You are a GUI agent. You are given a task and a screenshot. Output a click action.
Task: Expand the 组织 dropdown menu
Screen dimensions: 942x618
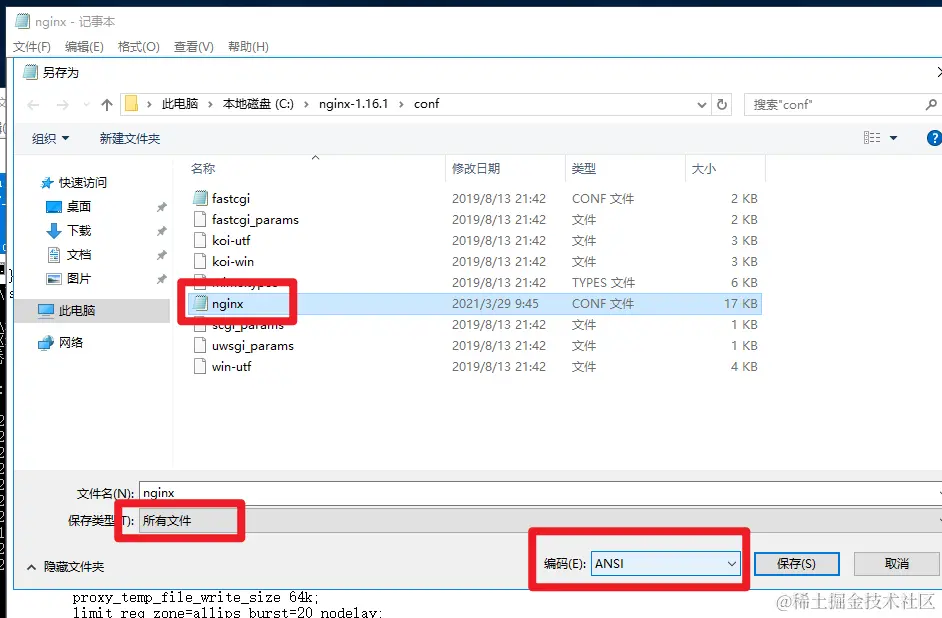pyautogui.click(x=50, y=137)
